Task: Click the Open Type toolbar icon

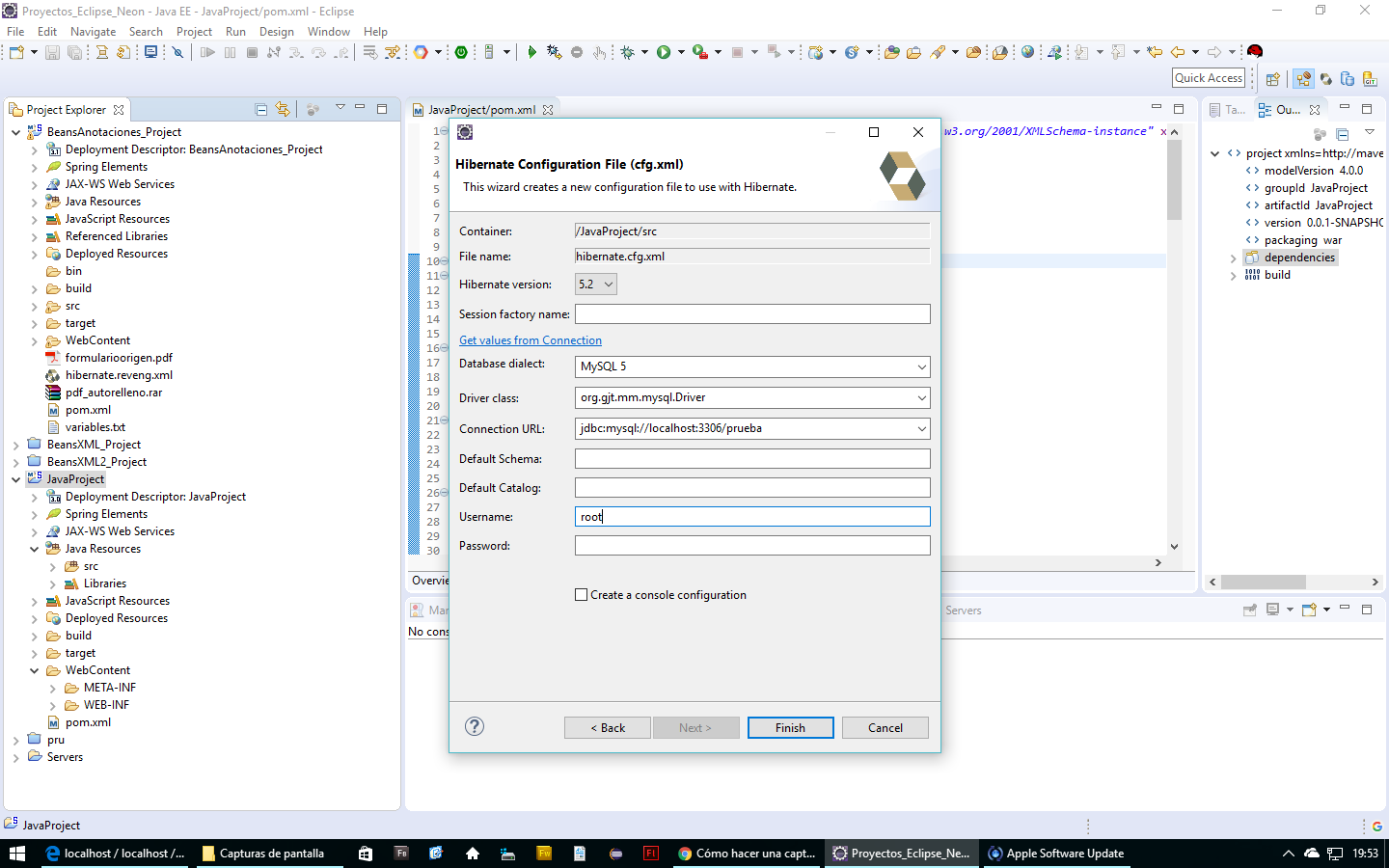Action: click(x=891, y=52)
